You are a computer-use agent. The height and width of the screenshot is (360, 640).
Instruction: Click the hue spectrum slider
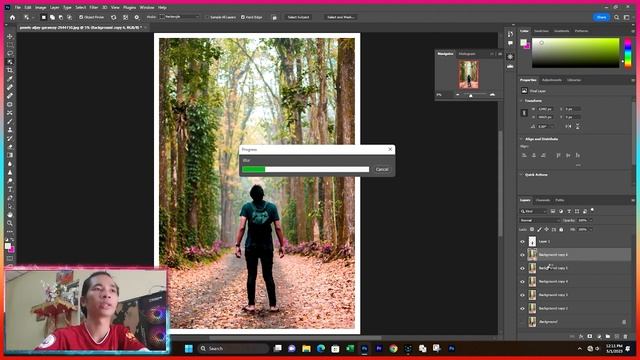click(628, 52)
